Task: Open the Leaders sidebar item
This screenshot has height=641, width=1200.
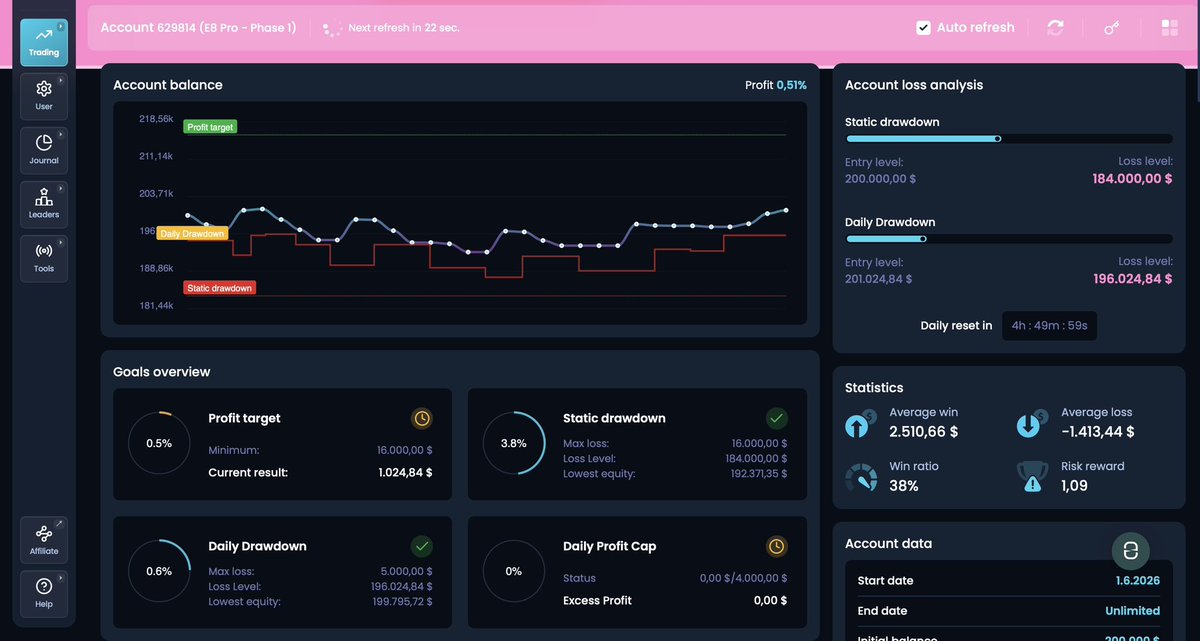Action: tap(44, 204)
